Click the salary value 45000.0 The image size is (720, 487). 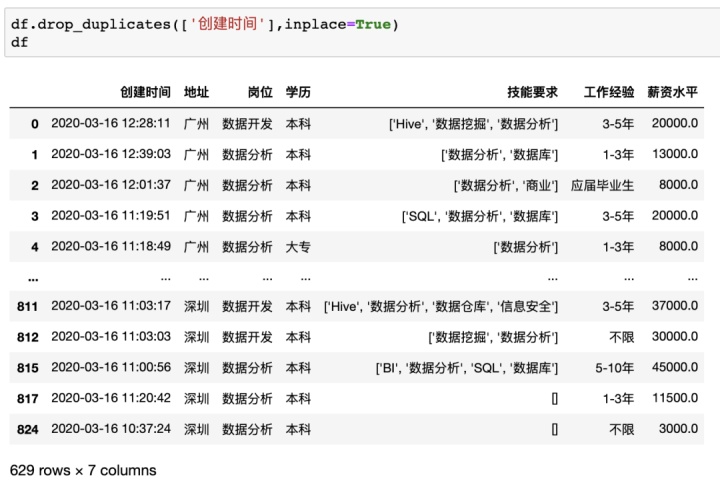(x=675, y=367)
